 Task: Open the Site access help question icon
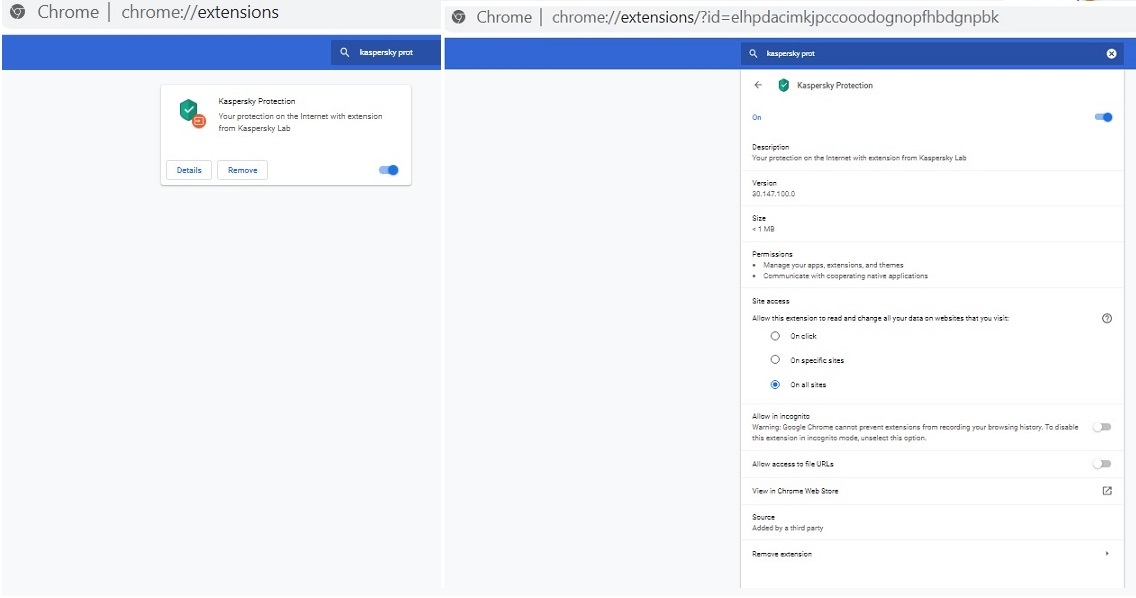coord(1107,318)
